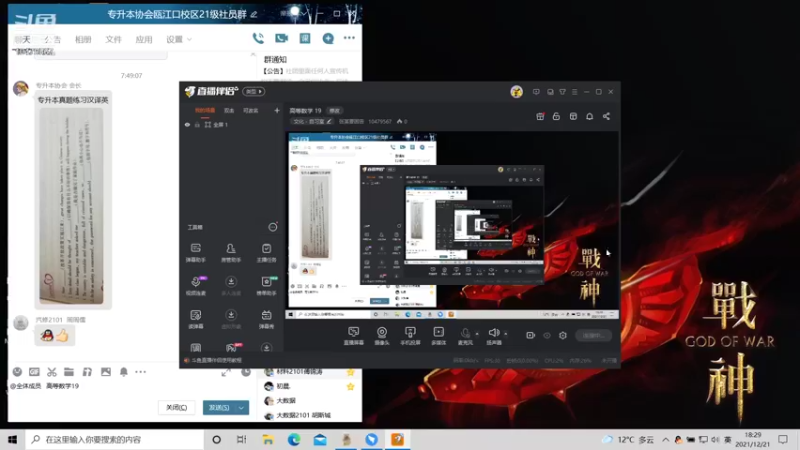The image size is (800, 450).
Task: Click the 修改 button next to stream title
Action: (335, 110)
